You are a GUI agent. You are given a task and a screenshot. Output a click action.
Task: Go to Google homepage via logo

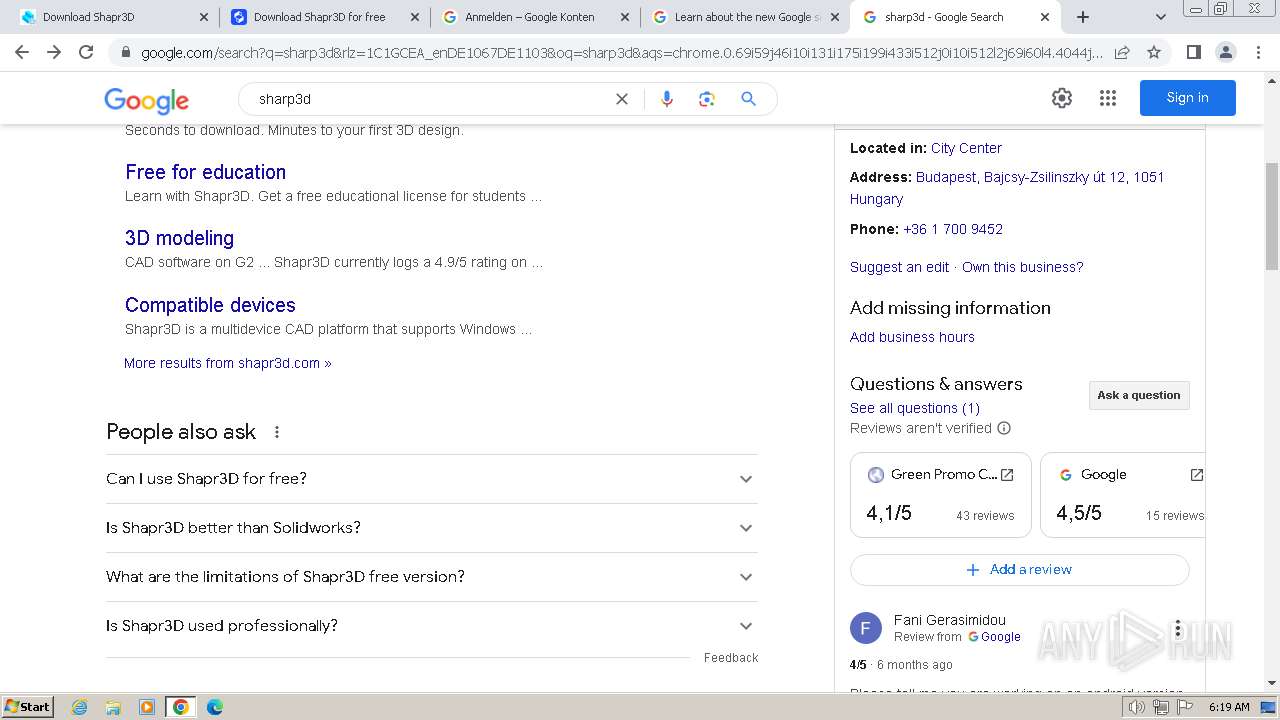pyautogui.click(x=146, y=100)
